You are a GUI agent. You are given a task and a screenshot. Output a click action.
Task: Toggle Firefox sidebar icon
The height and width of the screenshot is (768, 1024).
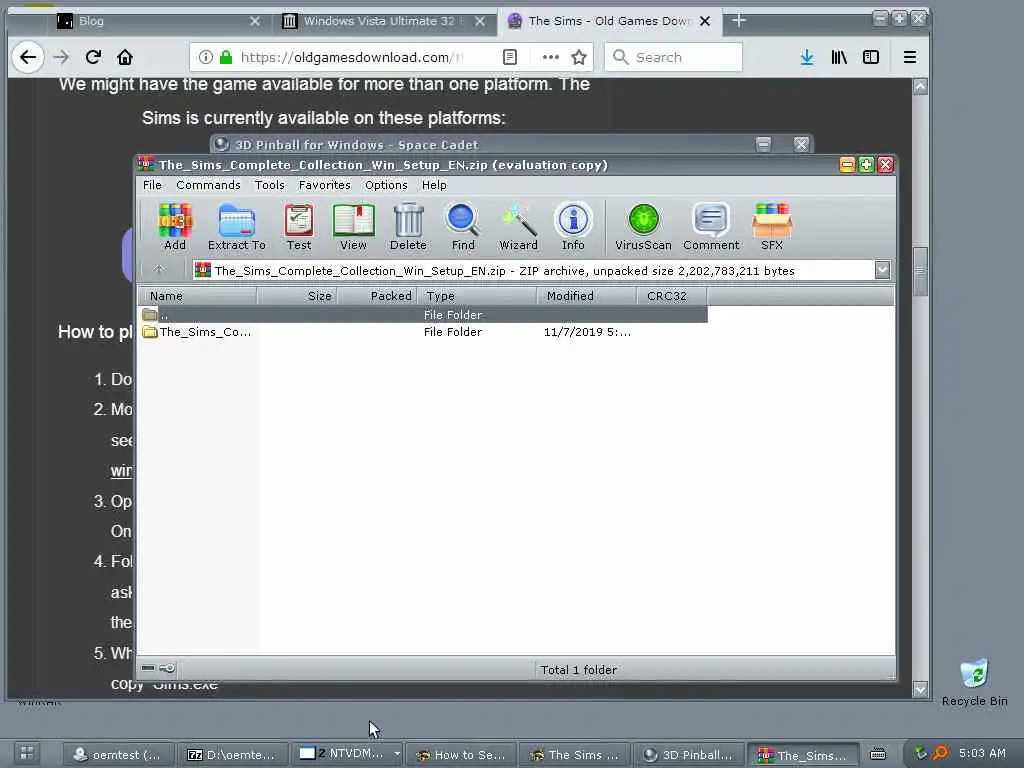click(871, 57)
